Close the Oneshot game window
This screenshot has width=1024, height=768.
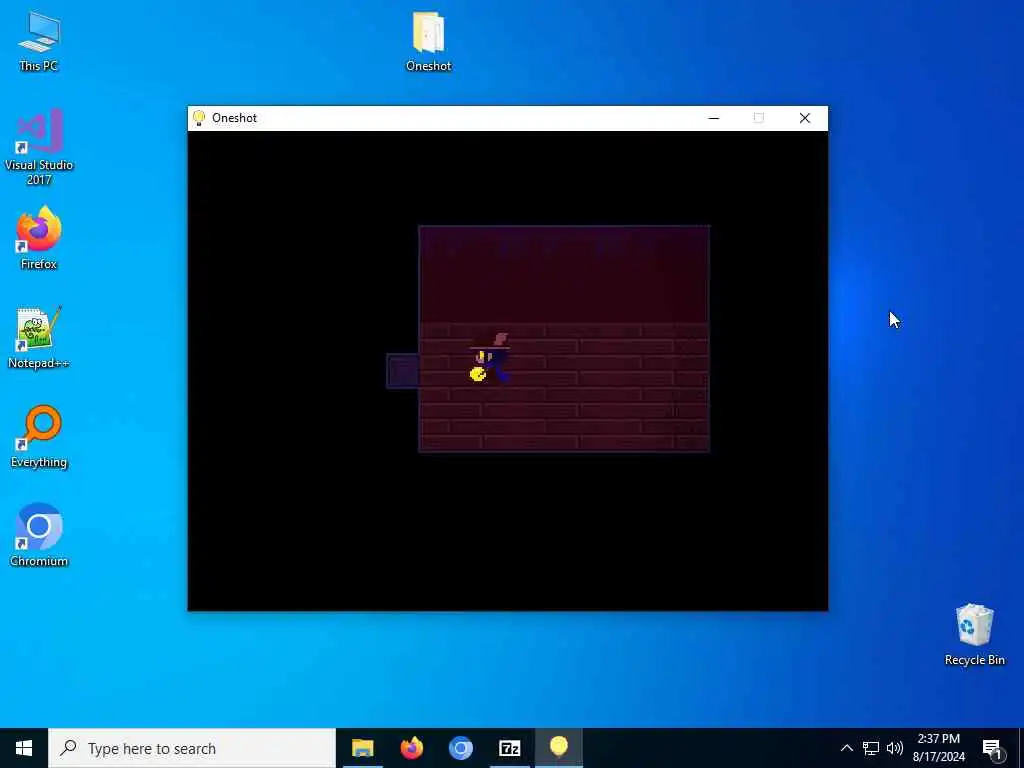805,118
